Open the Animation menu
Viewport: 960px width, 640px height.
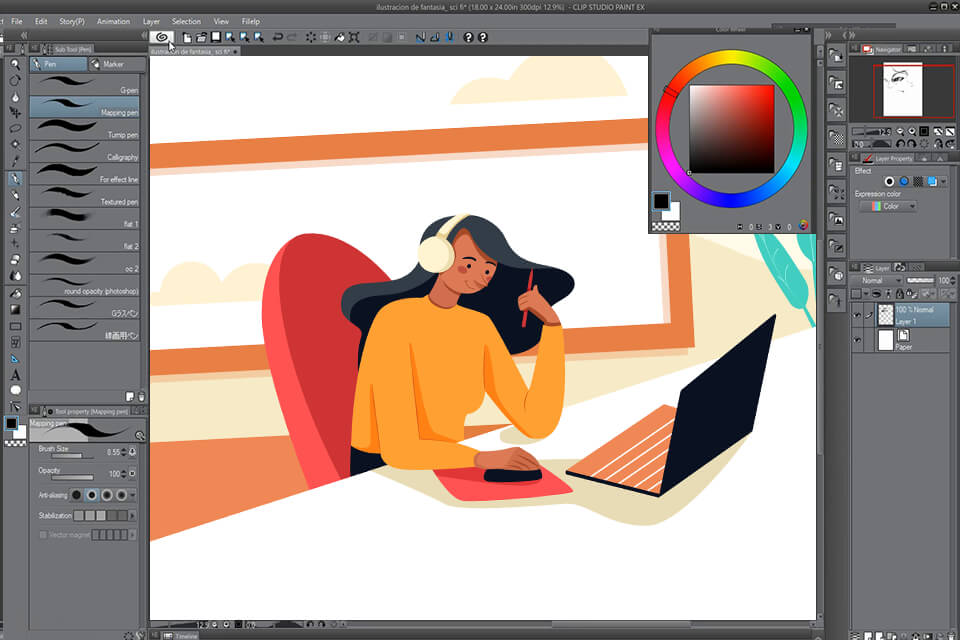113,21
